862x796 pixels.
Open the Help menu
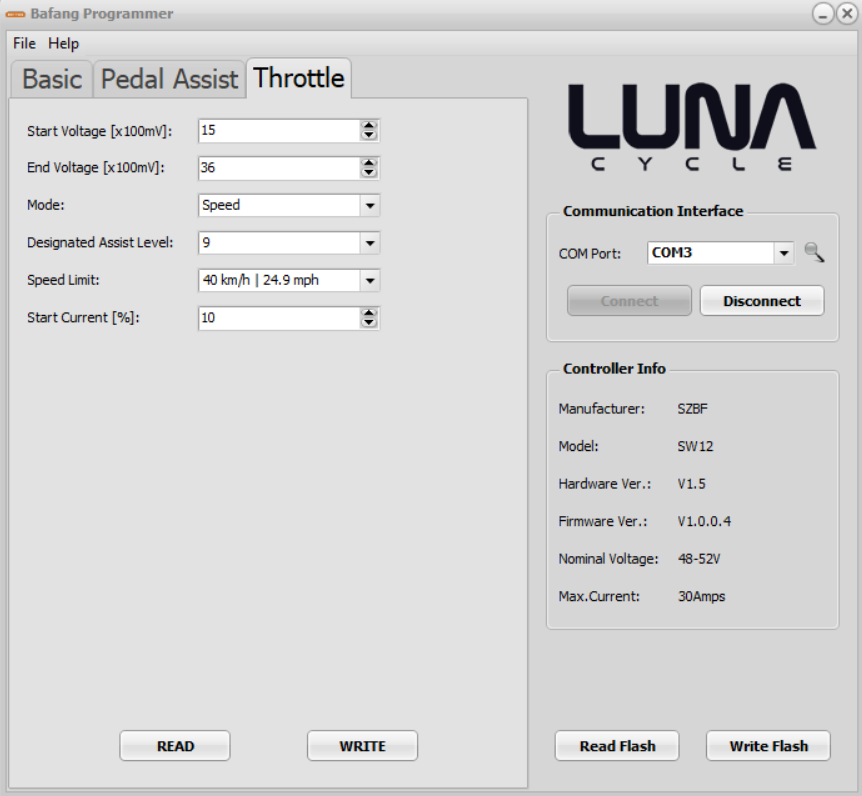pyautogui.click(x=63, y=44)
